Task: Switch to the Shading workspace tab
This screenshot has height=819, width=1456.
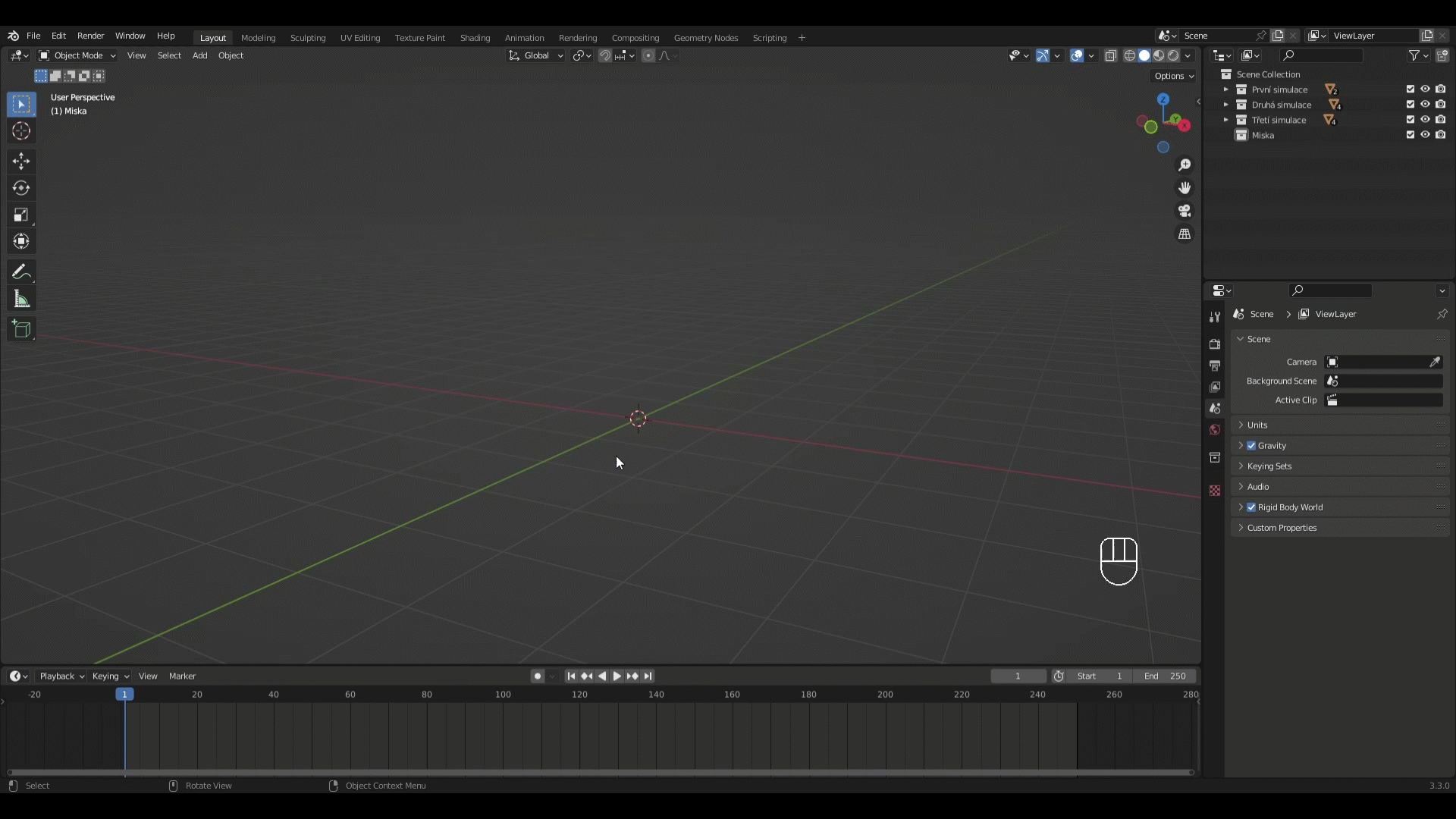Action: coord(475,38)
